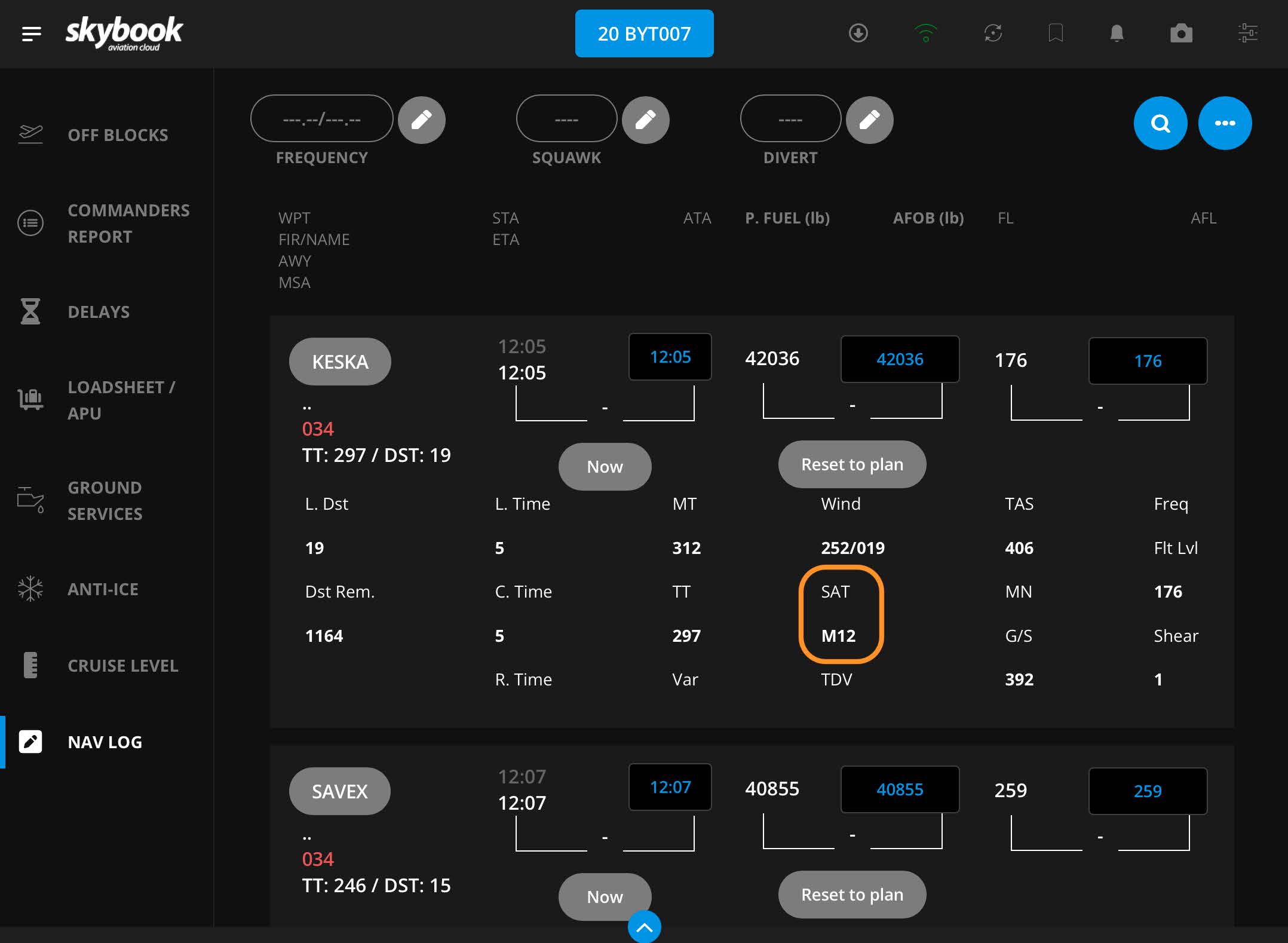Click the FREQUENCY input field
The width and height of the screenshot is (1288, 943).
(x=321, y=119)
